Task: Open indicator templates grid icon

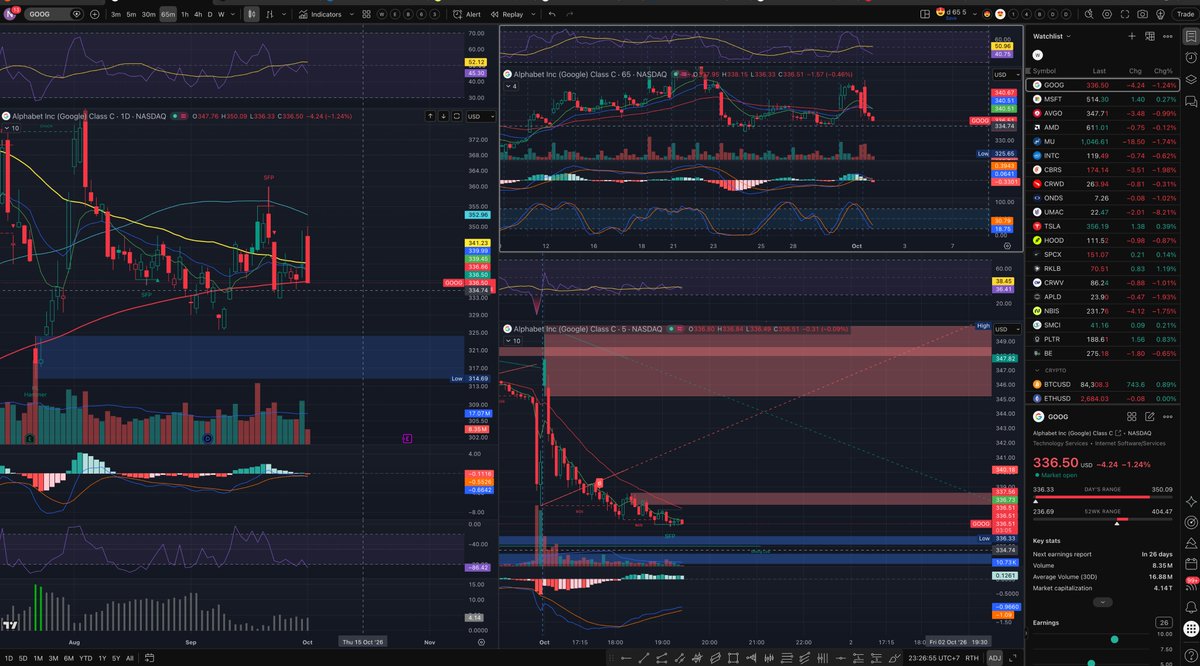Action: [366, 15]
